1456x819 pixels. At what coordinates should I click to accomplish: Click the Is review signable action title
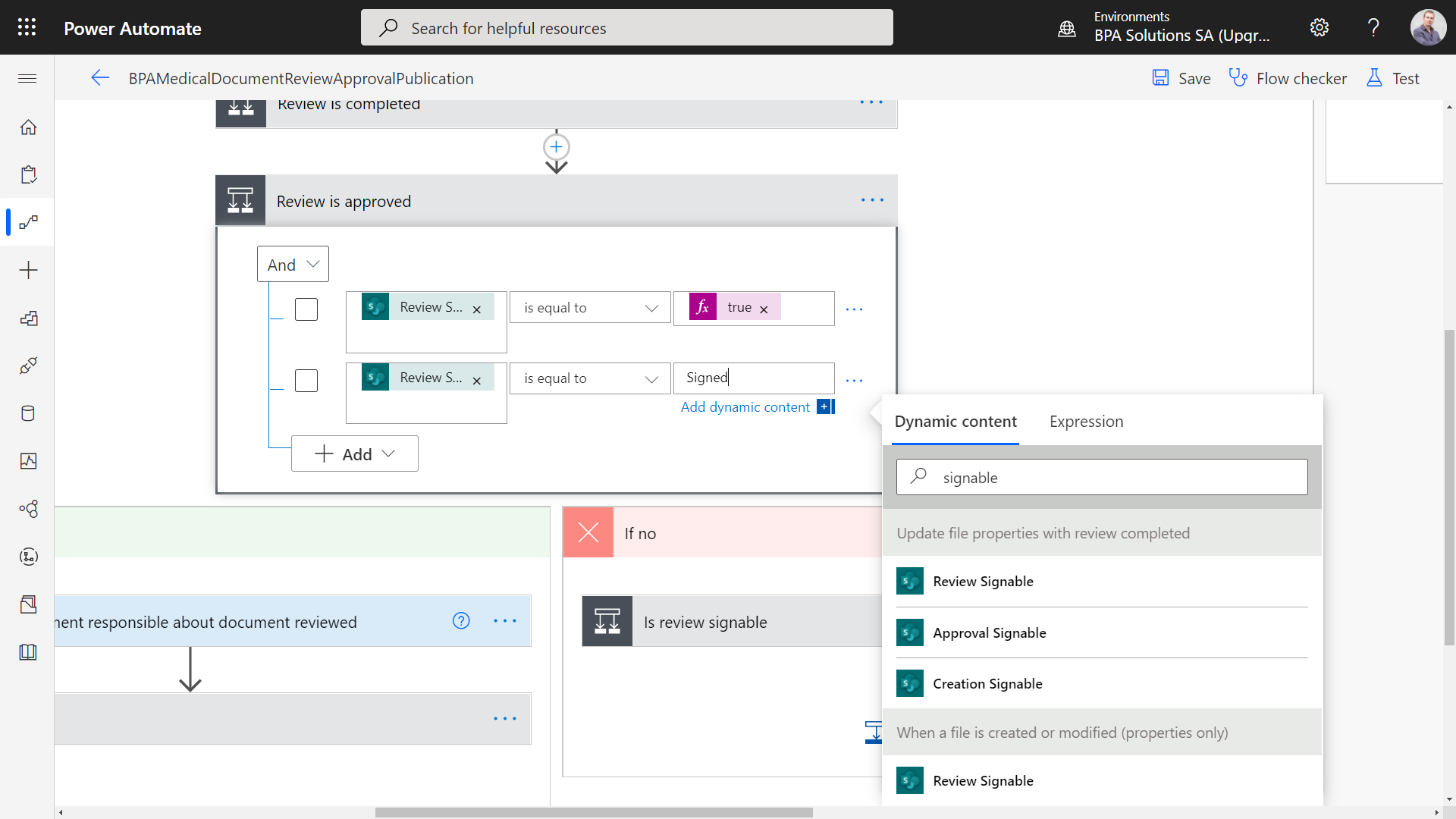point(705,622)
